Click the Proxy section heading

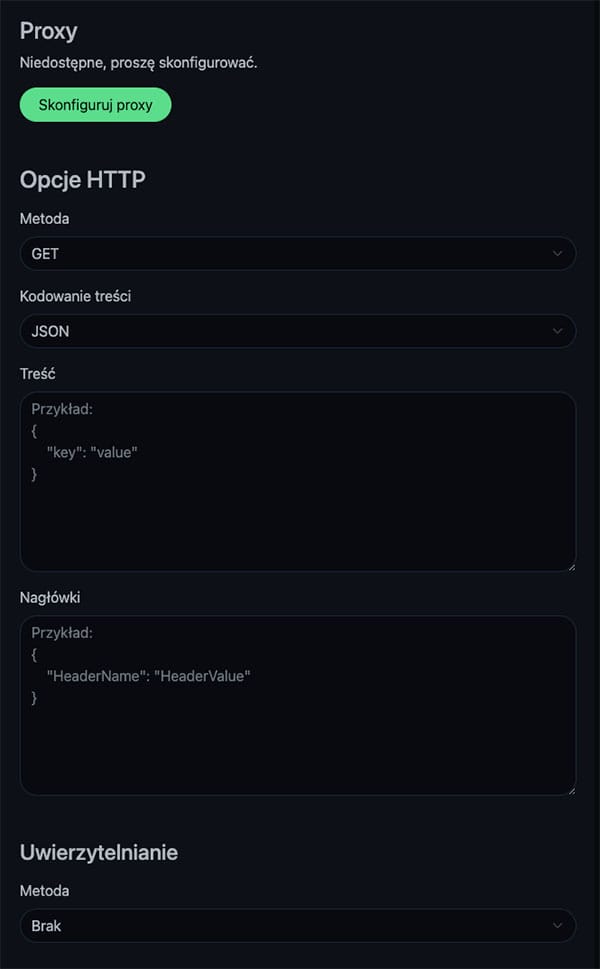point(48,31)
